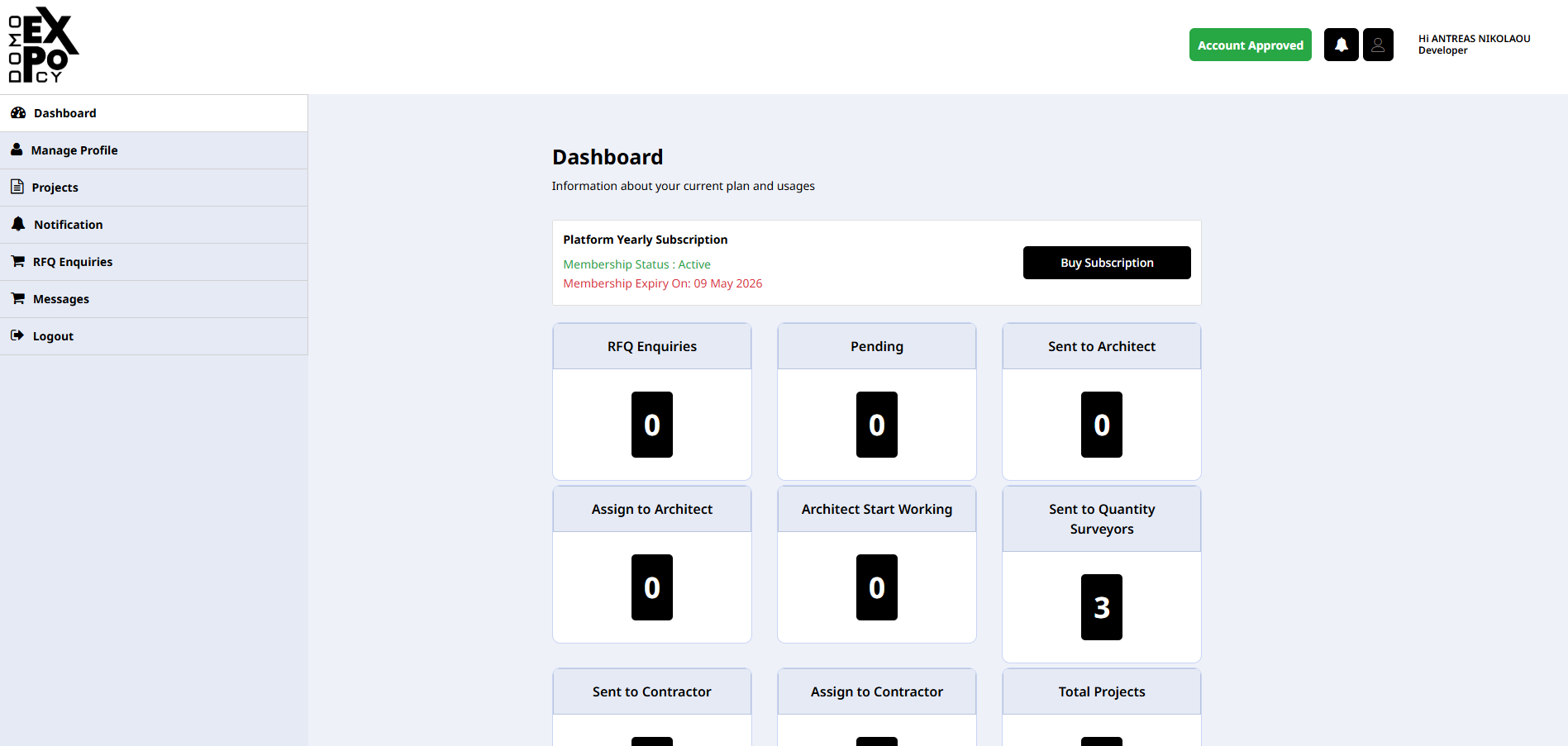Viewport: 1568px width, 746px height.
Task: Open the user profile icon in header
Action: [1378, 45]
